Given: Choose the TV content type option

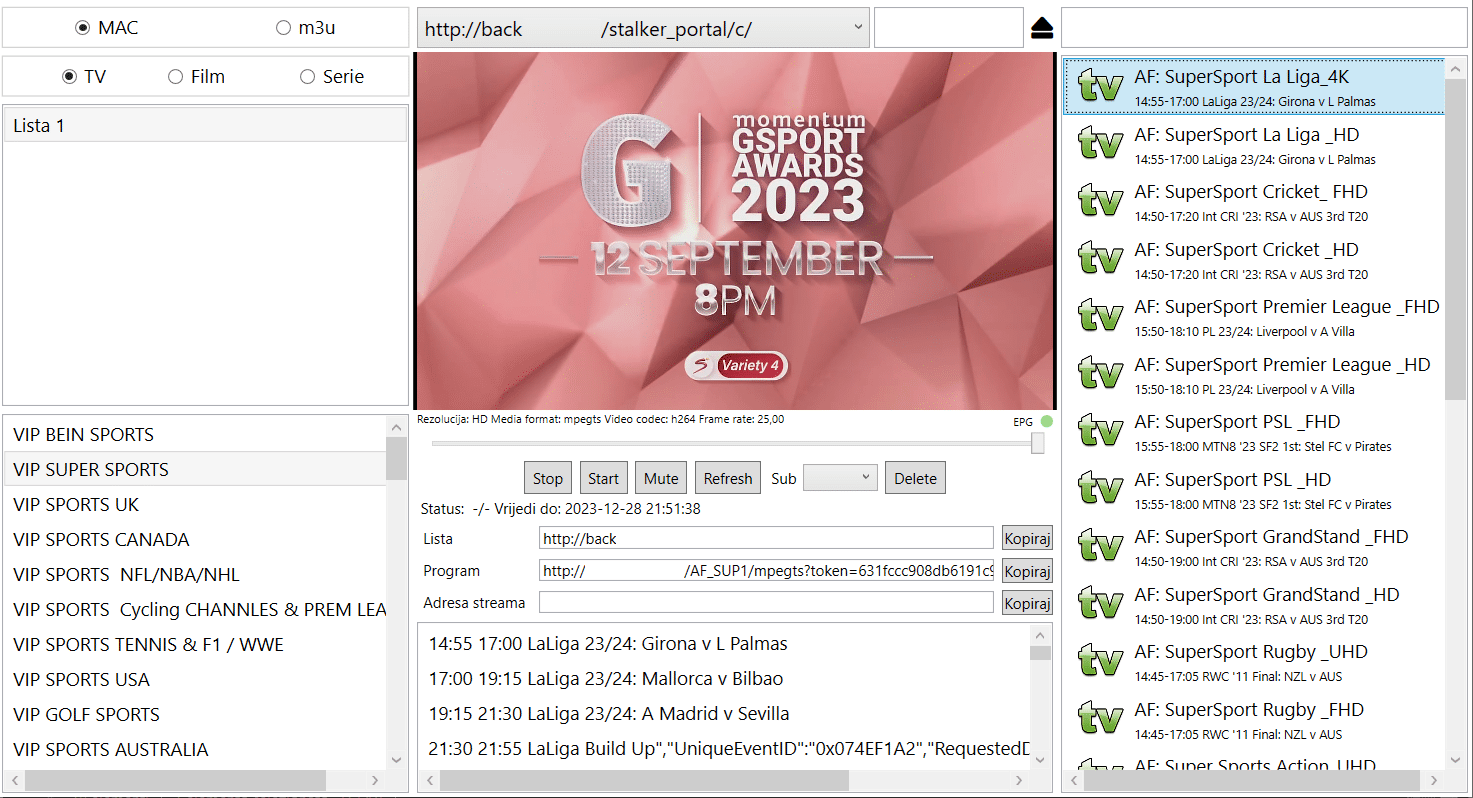Looking at the screenshot, I should pyautogui.click(x=69, y=77).
